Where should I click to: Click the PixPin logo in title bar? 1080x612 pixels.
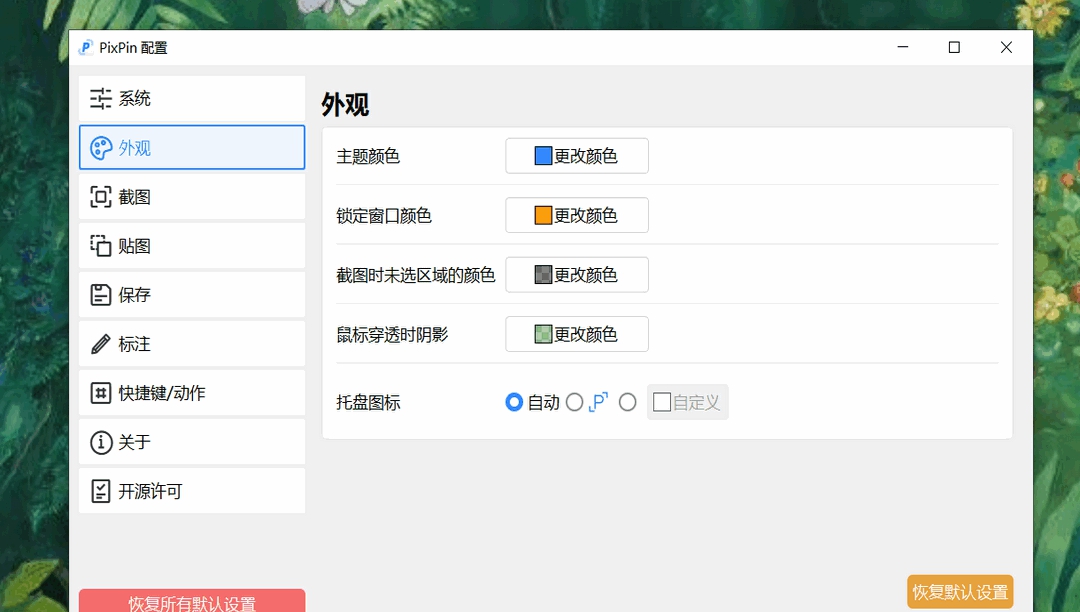tap(85, 48)
